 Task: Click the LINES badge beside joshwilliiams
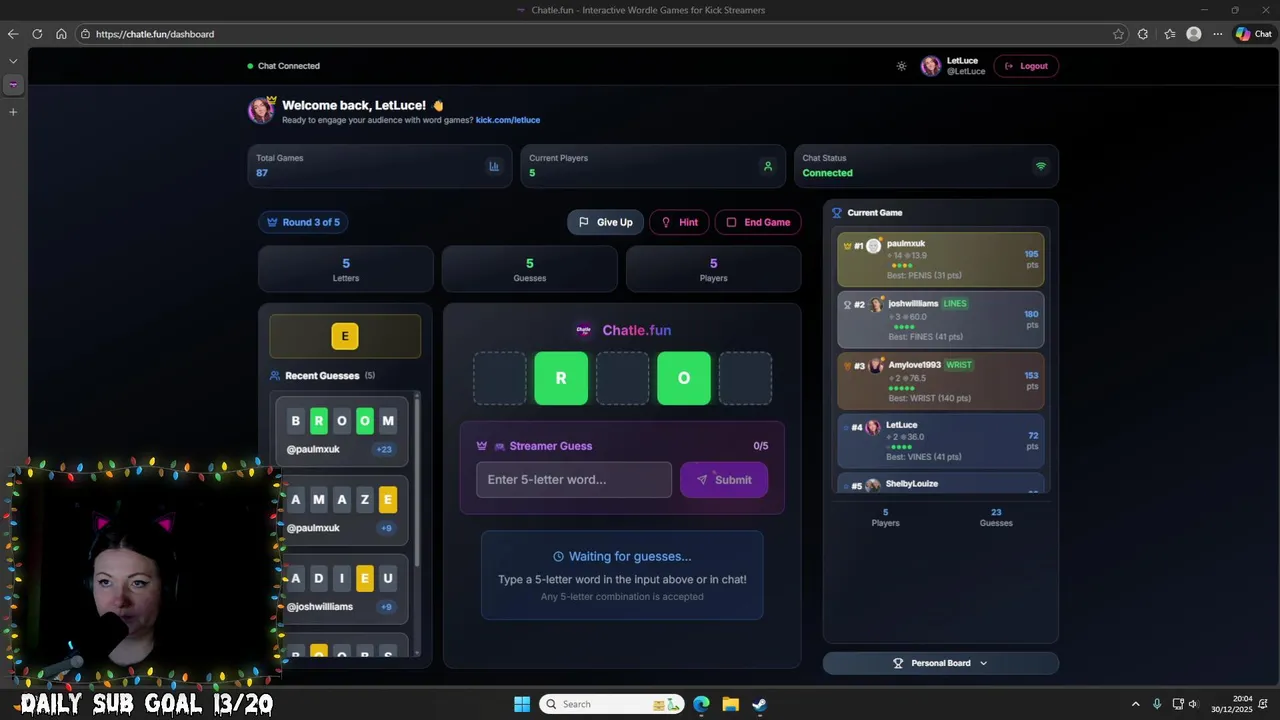(955, 304)
